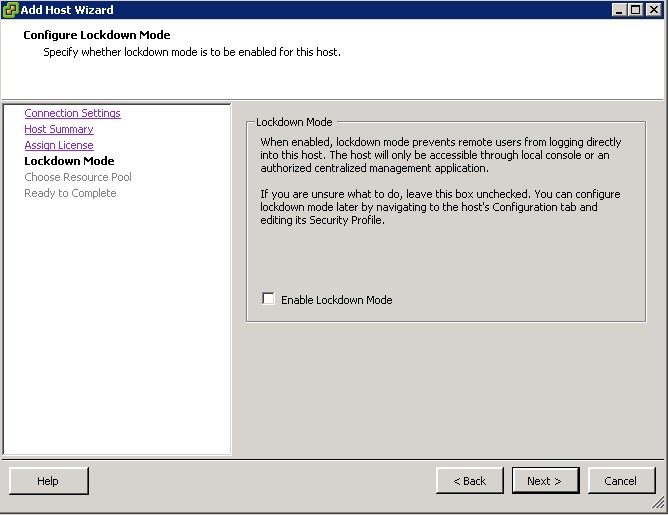Click the Add Host Wizard title bar icon
Screen dimensions: 668x515
click(11, 10)
